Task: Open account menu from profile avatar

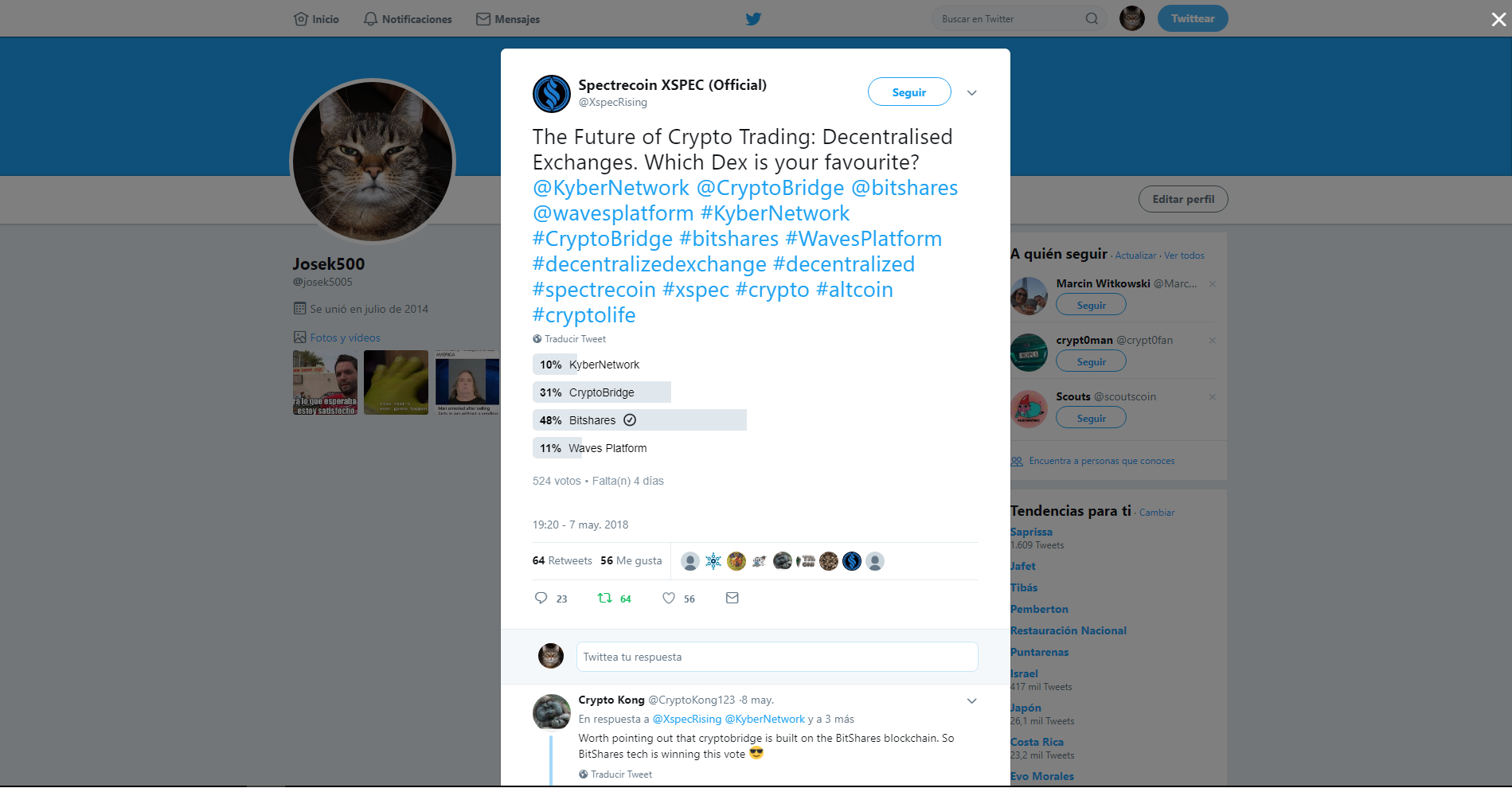Action: 1132,18
